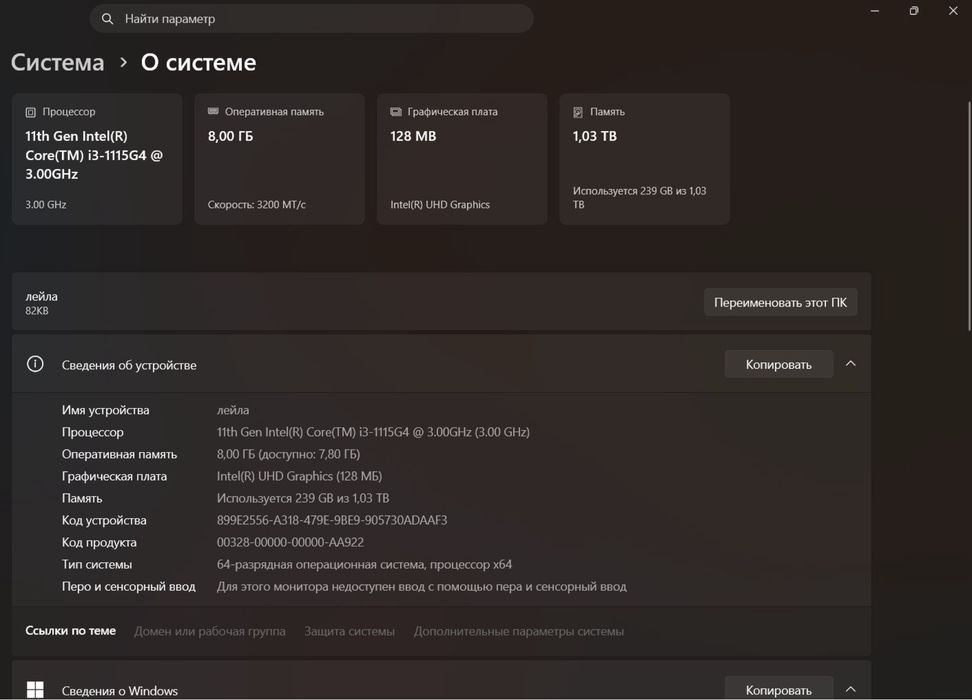Click '8,00 ГБ (доступно: 7,80 ГБ)' value
The height and width of the screenshot is (700, 972).
coord(288,454)
